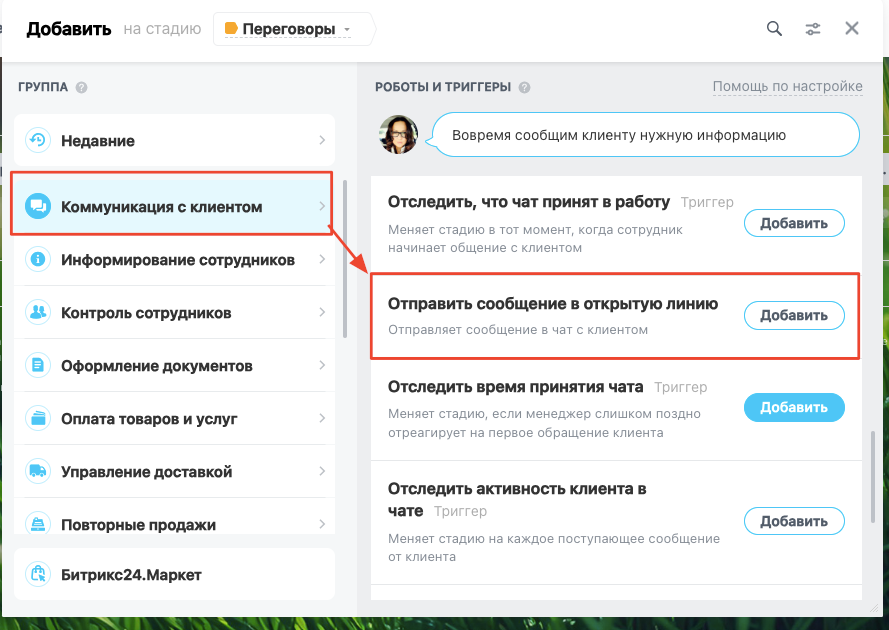
Task: Expand Повторные продажи chevron
Action: click(322, 524)
